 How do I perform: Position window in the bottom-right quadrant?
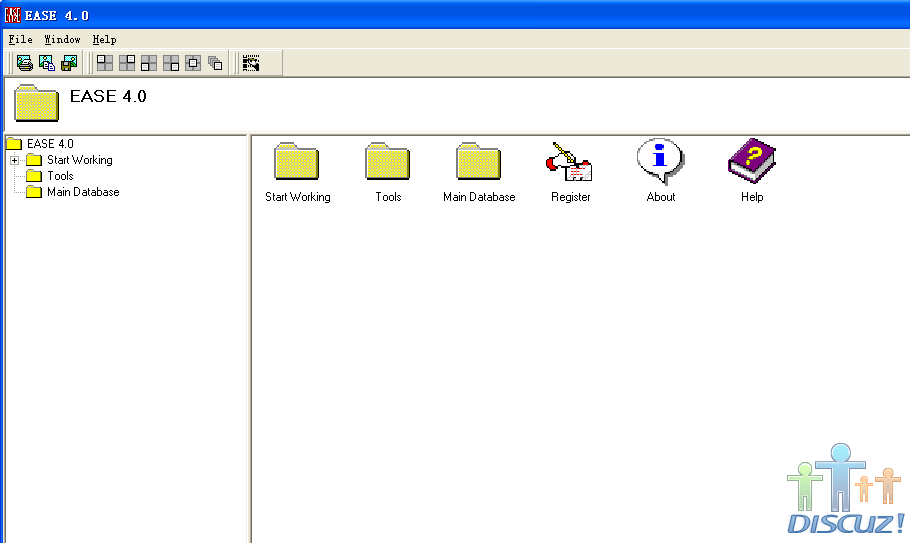[171, 63]
